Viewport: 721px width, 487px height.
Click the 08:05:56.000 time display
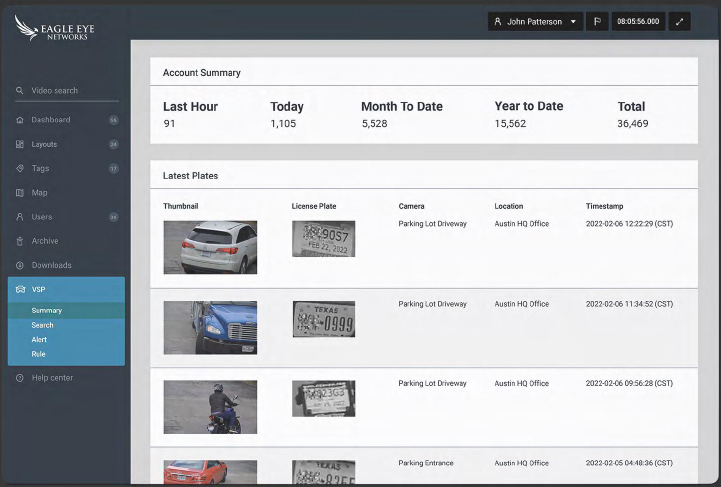coord(638,22)
